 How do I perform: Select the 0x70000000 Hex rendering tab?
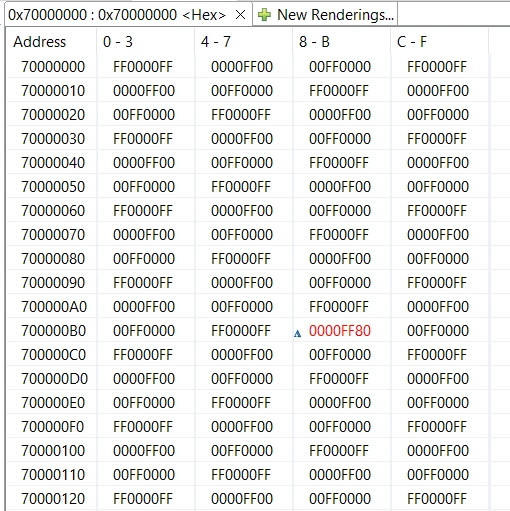pyautogui.click(x=128, y=15)
